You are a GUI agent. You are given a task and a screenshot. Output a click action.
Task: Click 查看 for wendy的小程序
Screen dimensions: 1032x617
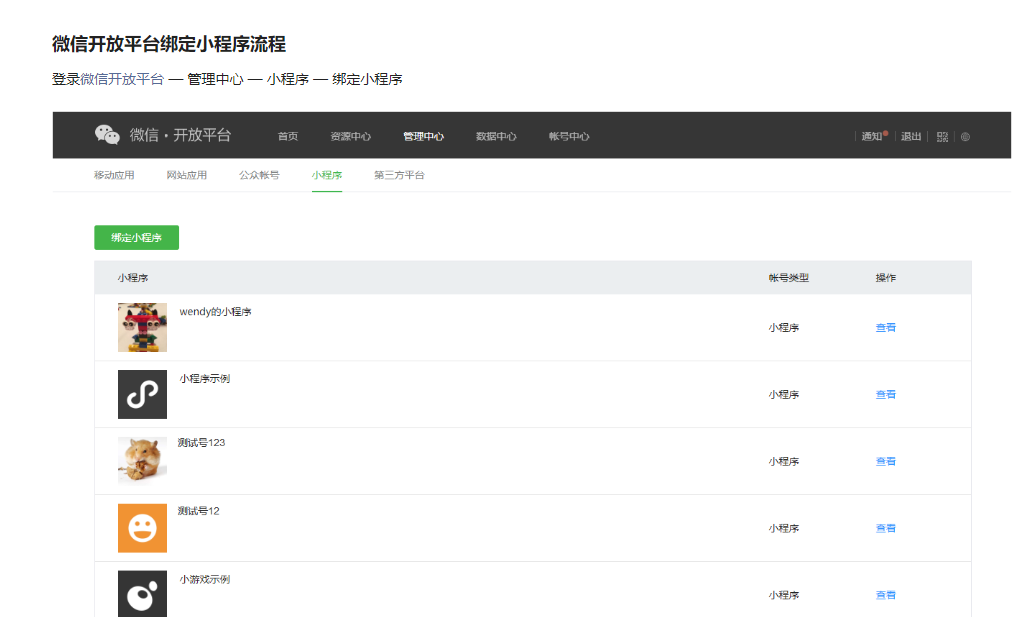885,327
